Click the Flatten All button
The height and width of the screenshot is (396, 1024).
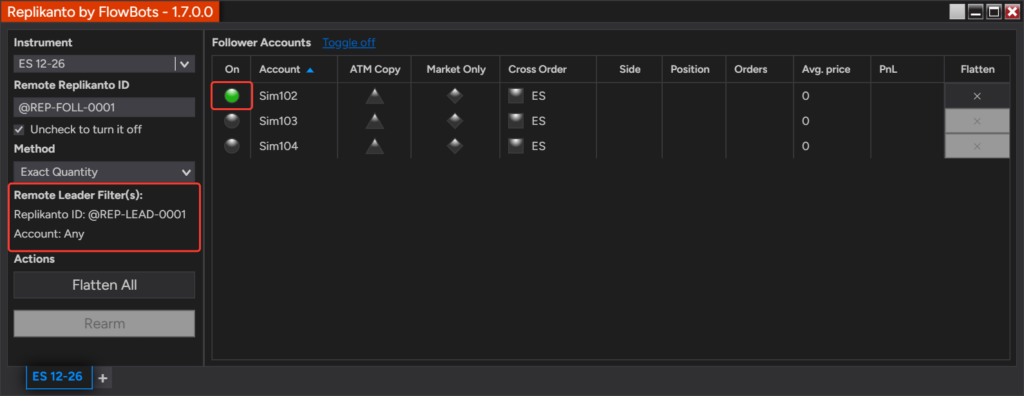(x=104, y=285)
